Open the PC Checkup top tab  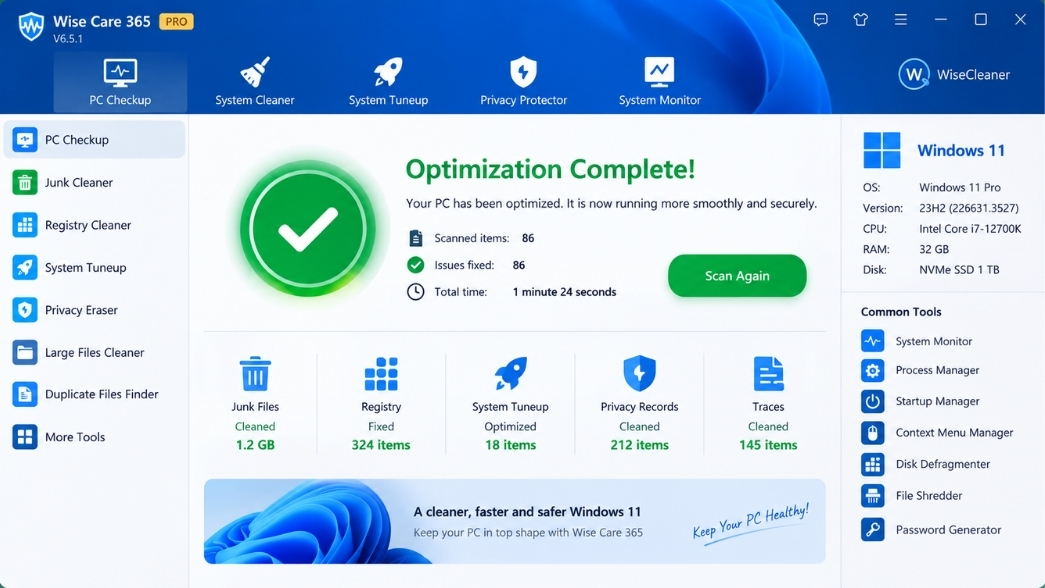[x=120, y=82]
